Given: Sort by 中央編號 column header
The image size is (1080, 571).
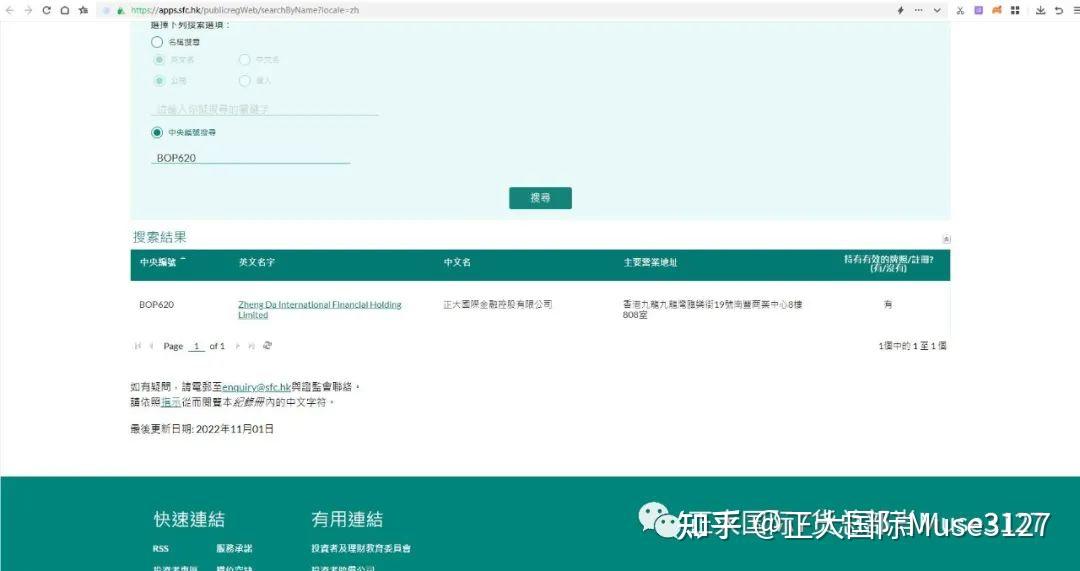Looking at the screenshot, I should pos(158,262).
